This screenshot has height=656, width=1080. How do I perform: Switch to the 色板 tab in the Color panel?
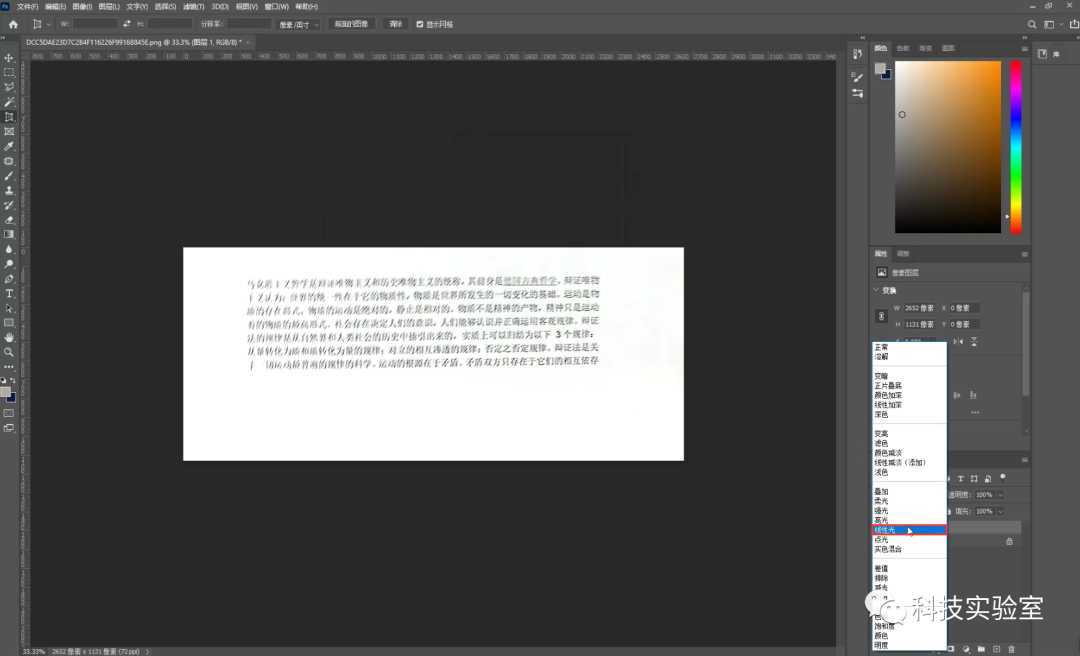[904, 48]
